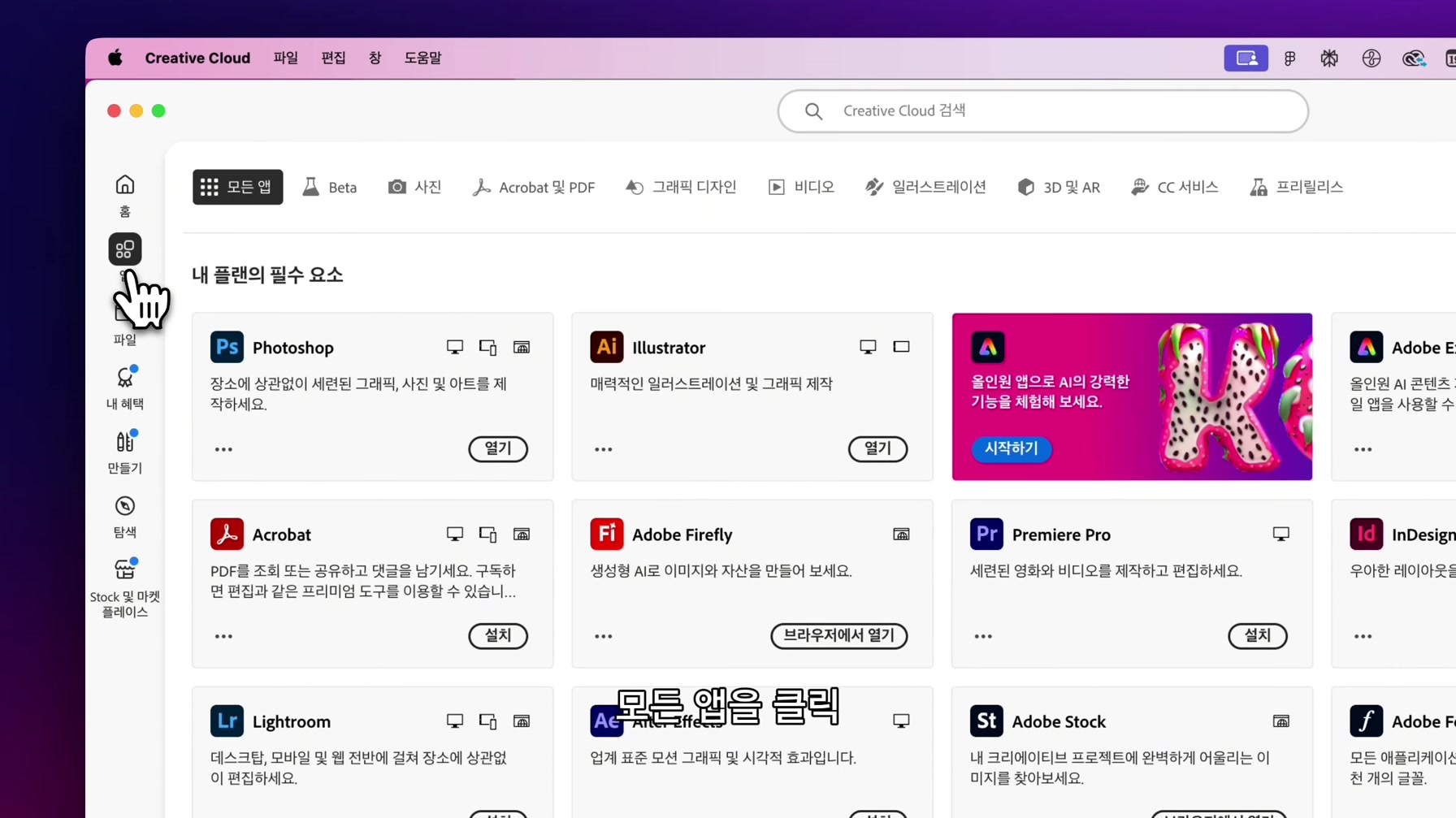Viewport: 1456px width, 818px height.
Task: Open InDesign more options menu
Action: point(1363,636)
